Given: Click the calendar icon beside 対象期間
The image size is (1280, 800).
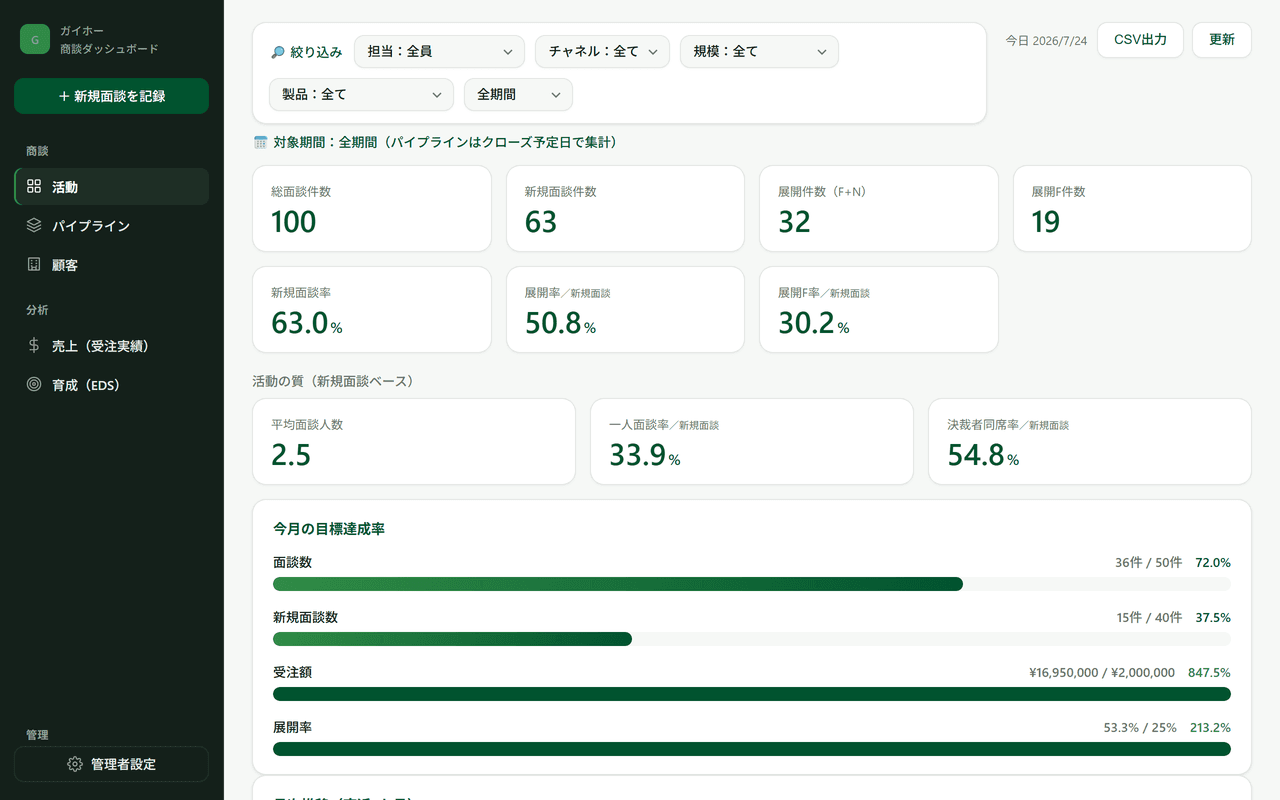Looking at the screenshot, I should point(261,142).
